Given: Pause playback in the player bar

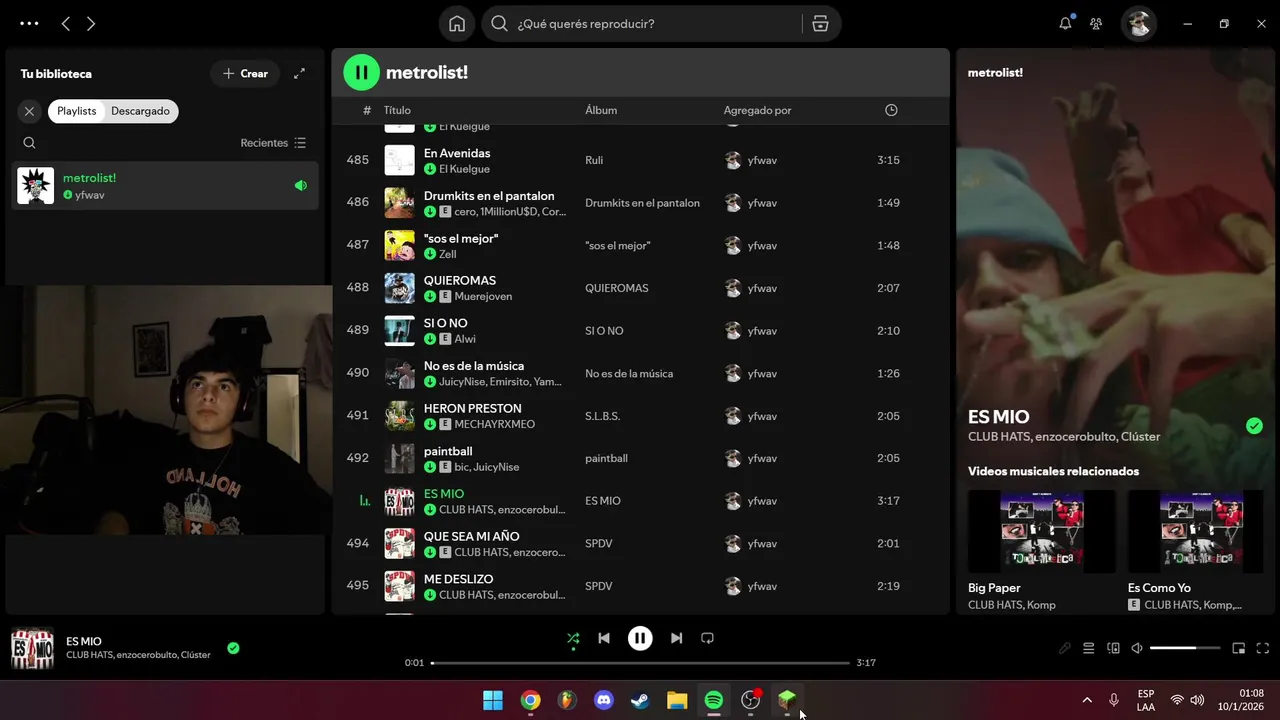Looking at the screenshot, I should click(640, 638).
